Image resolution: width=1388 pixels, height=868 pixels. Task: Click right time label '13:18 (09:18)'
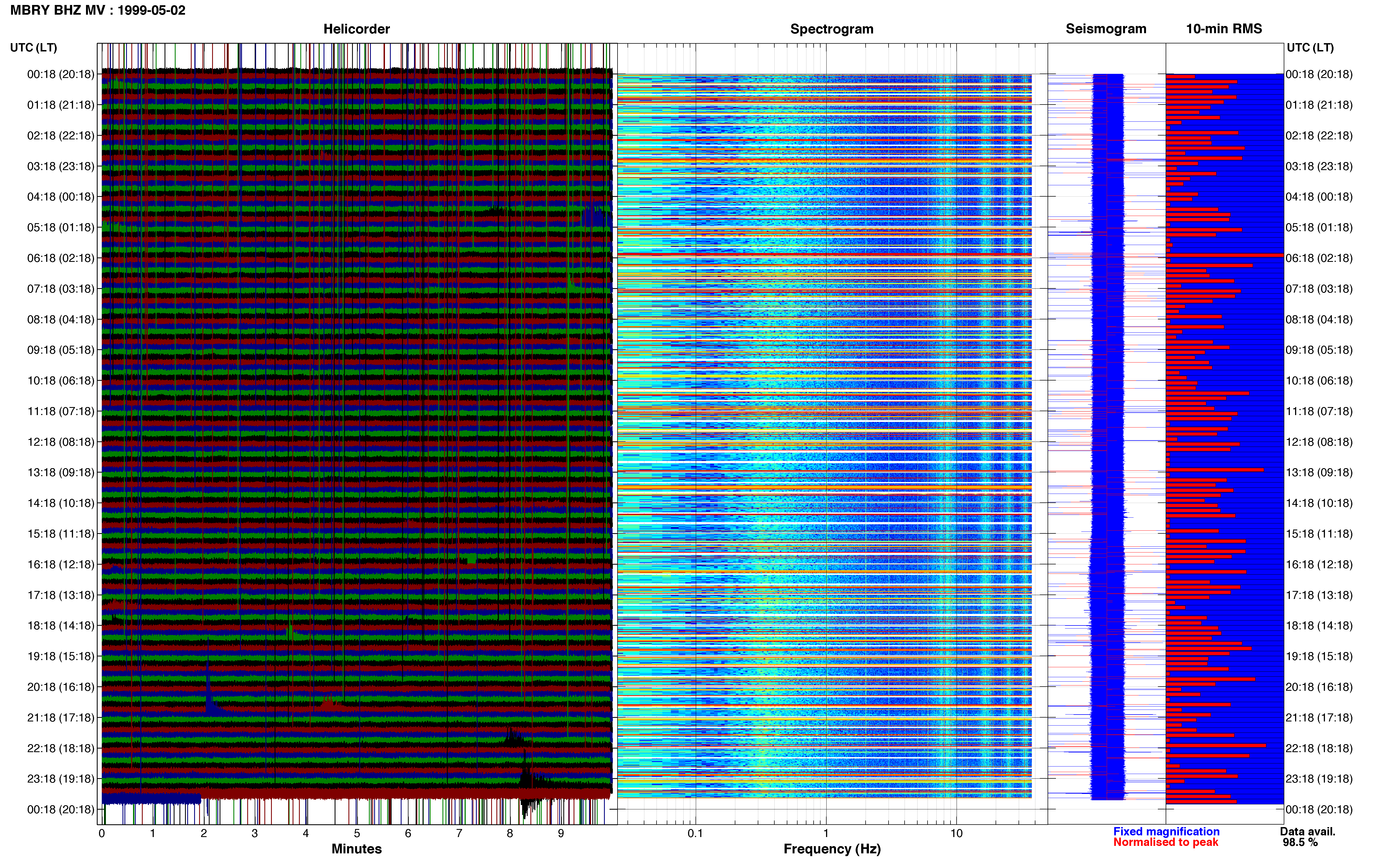(x=1319, y=473)
